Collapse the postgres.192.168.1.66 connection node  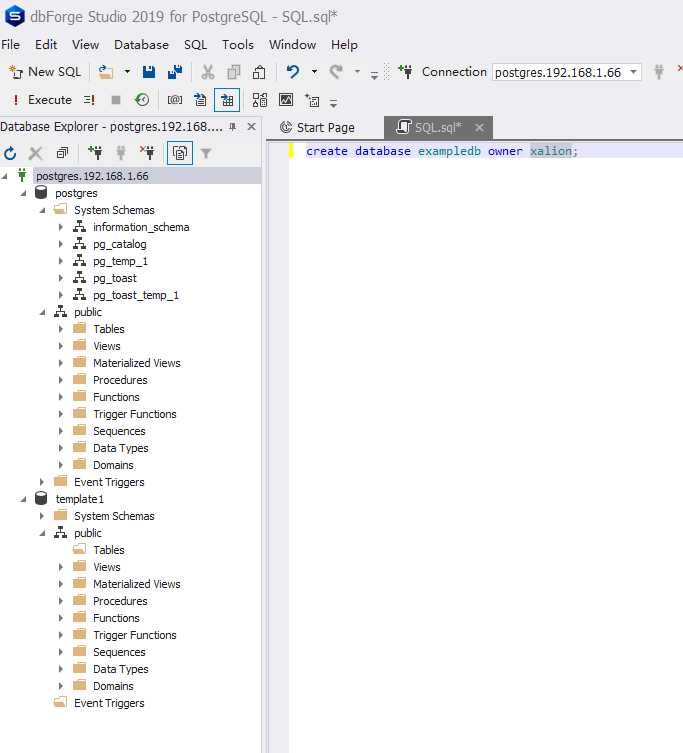5,176
